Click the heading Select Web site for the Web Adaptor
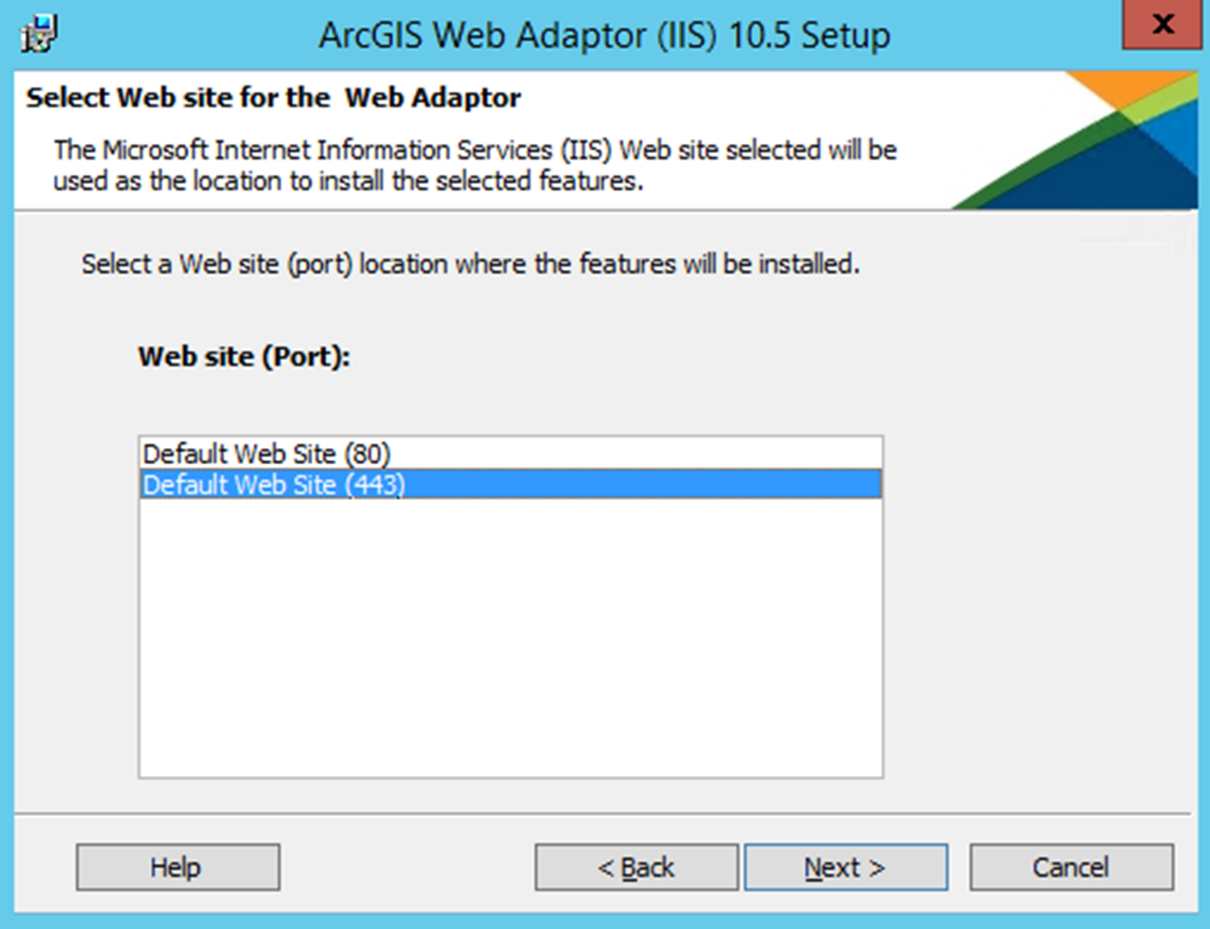Image resolution: width=1210 pixels, height=929 pixels. (273, 98)
